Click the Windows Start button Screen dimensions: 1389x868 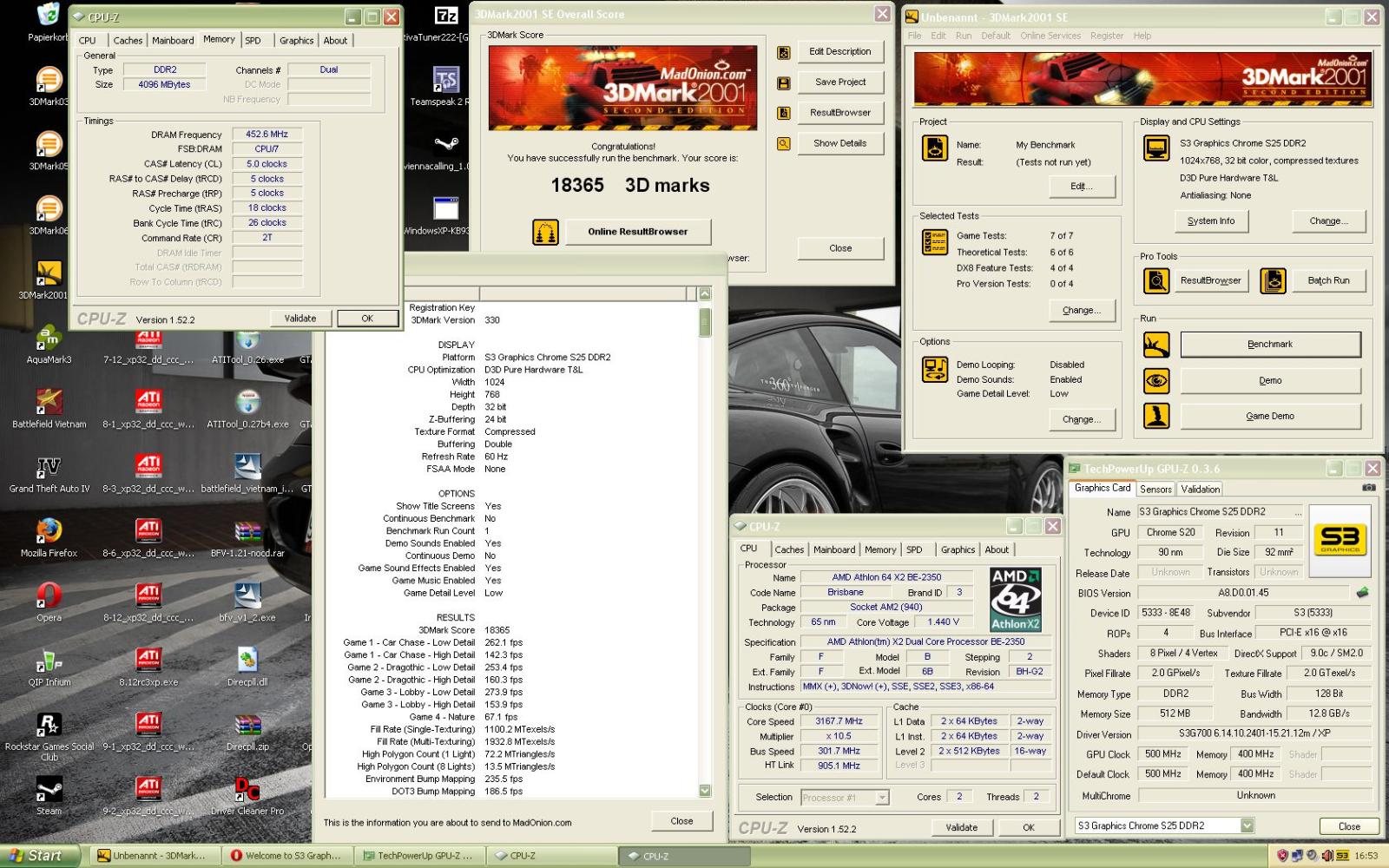click(x=41, y=856)
